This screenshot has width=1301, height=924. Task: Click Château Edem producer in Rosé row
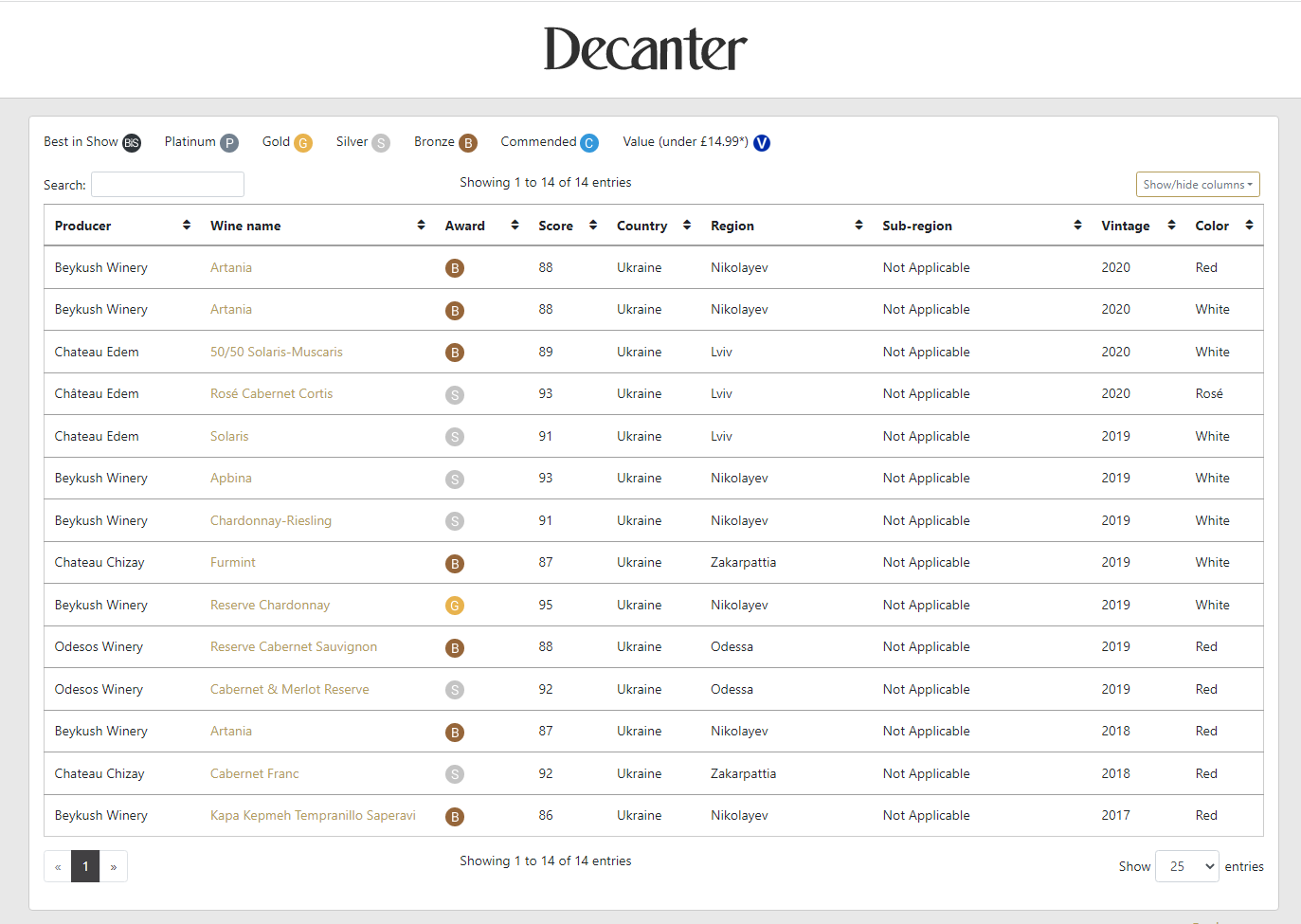point(97,393)
